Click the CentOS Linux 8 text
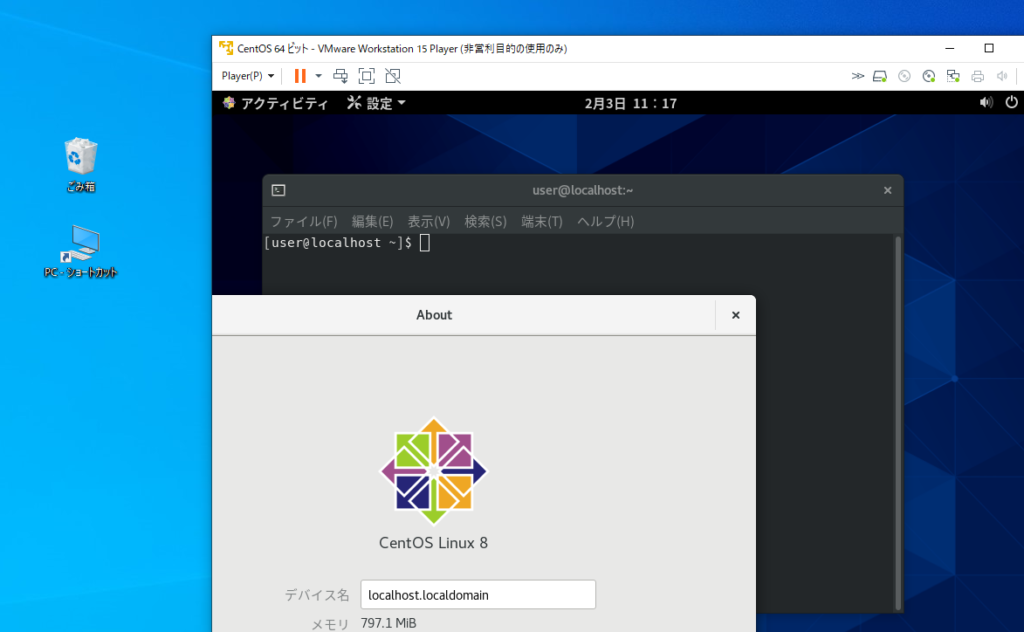The height and width of the screenshot is (632, 1024). pos(434,543)
